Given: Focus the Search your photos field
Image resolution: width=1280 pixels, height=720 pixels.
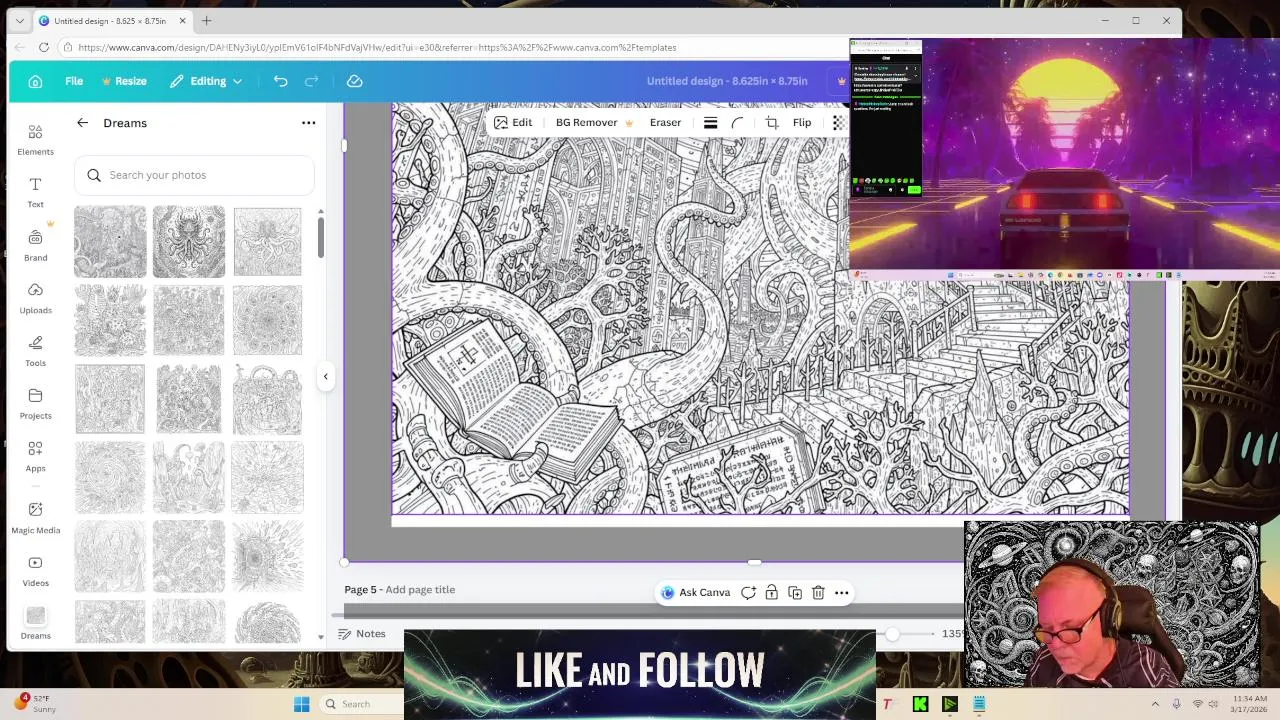Looking at the screenshot, I should (195, 175).
